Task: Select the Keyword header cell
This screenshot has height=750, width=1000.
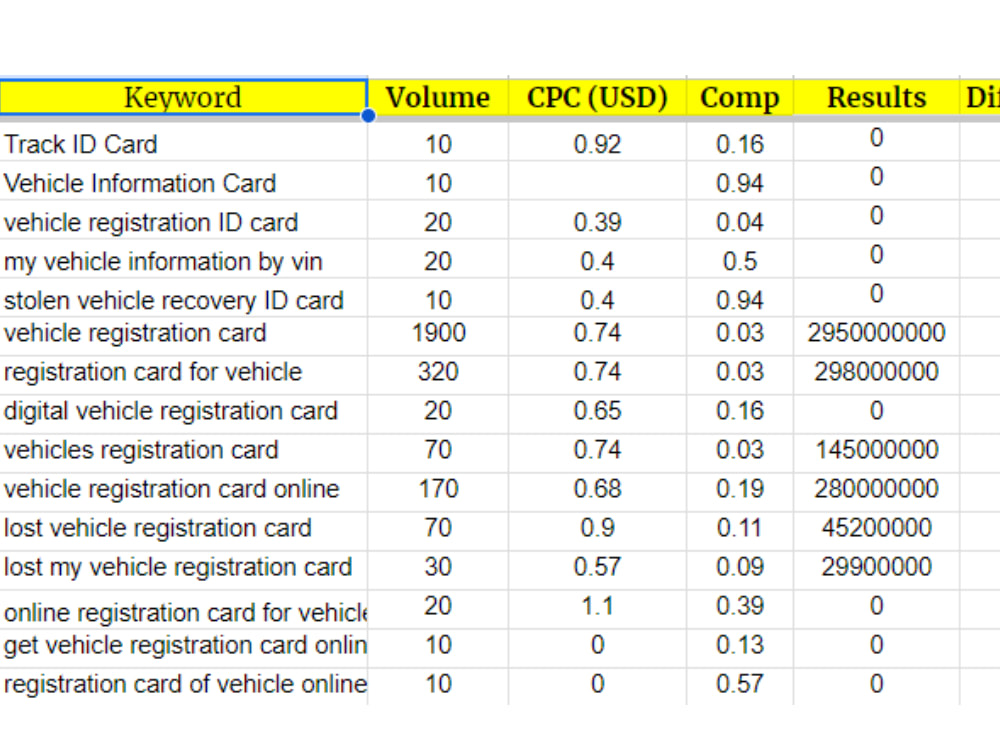Action: (183, 98)
